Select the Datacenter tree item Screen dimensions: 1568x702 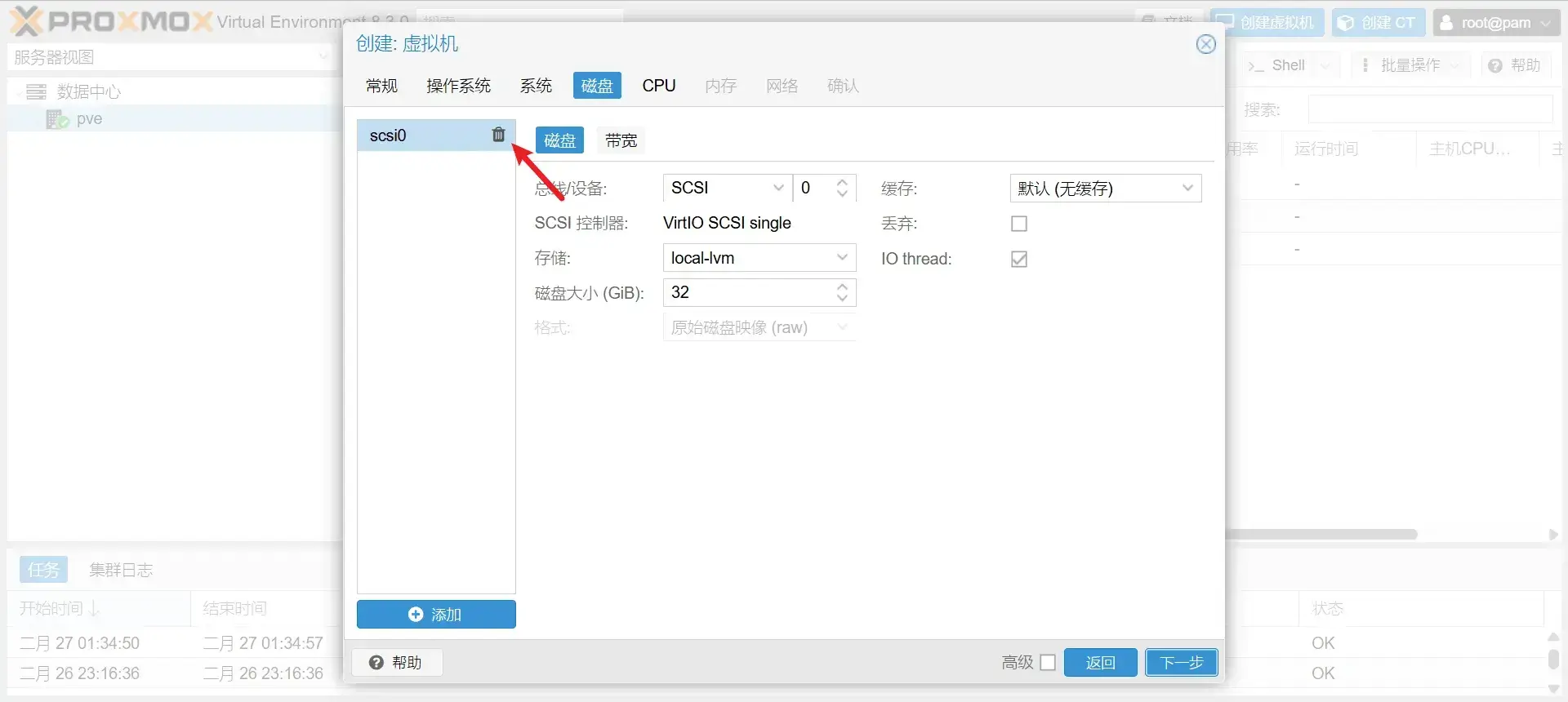(x=88, y=91)
